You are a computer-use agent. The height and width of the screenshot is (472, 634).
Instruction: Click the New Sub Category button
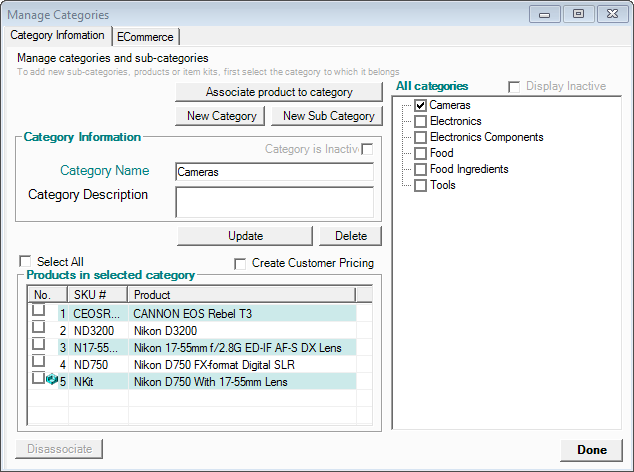coord(327,116)
